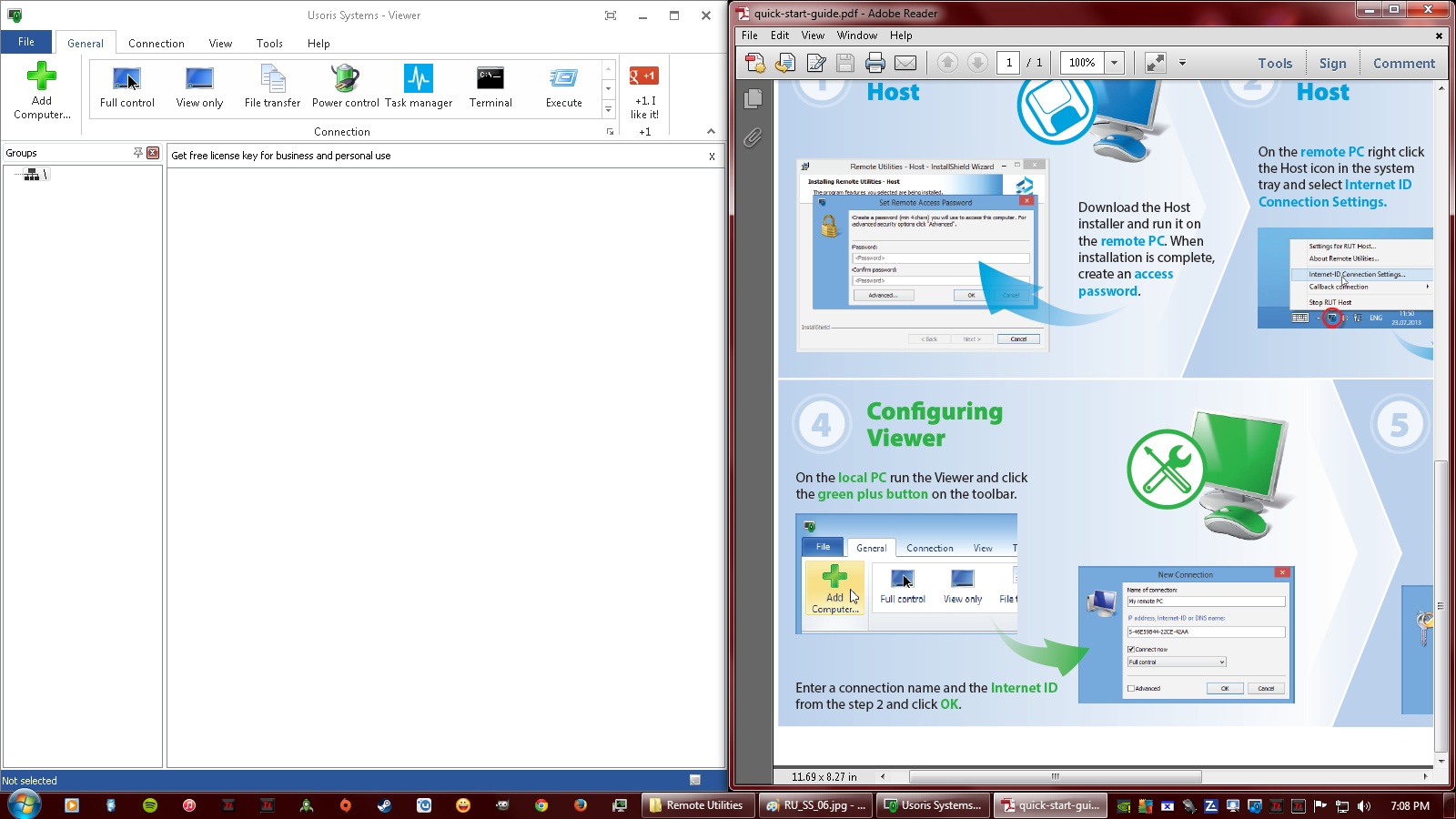Click the green Add Computer plus icon

41,76
